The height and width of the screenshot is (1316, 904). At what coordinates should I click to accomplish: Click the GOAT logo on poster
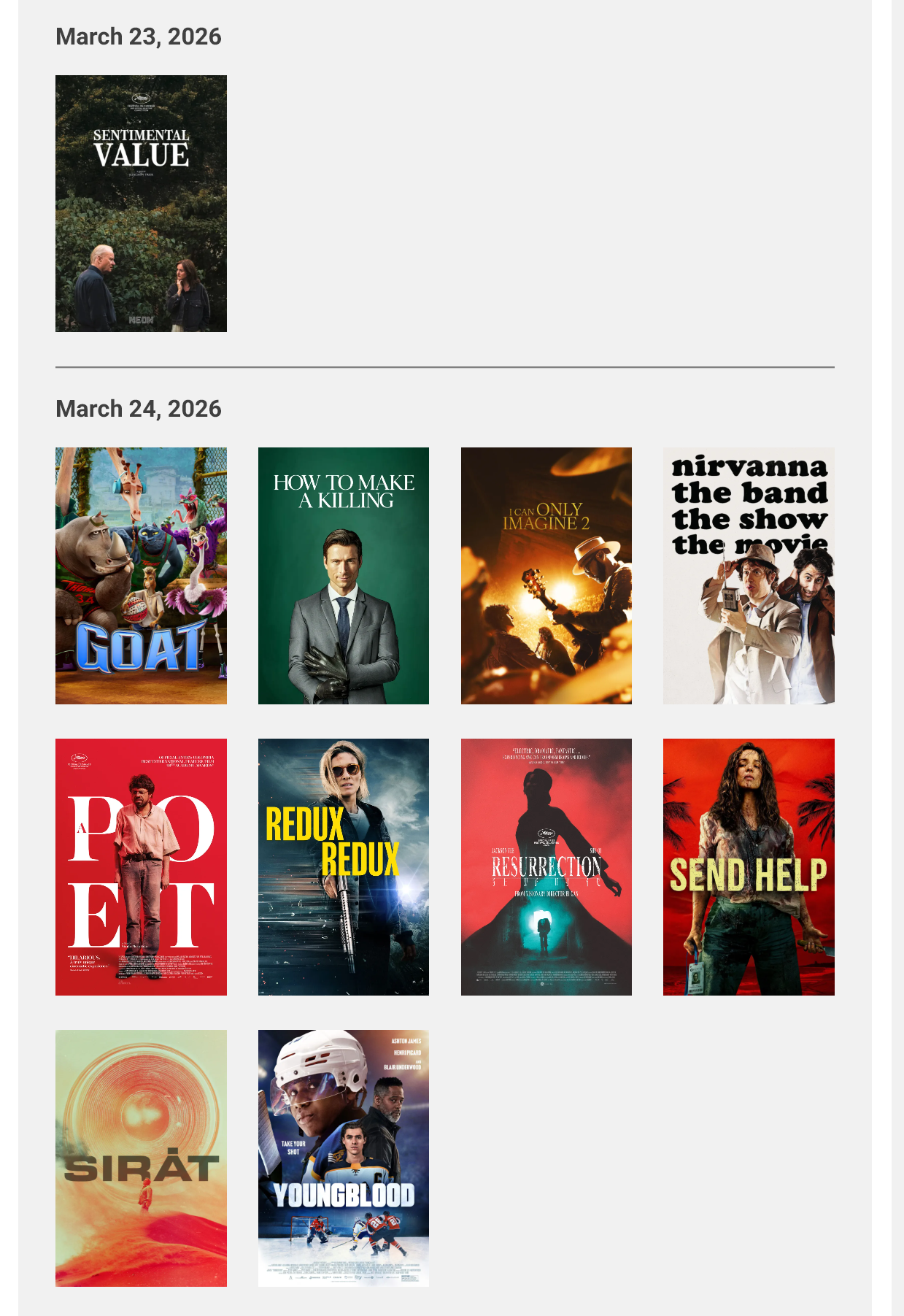tap(141, 647)
